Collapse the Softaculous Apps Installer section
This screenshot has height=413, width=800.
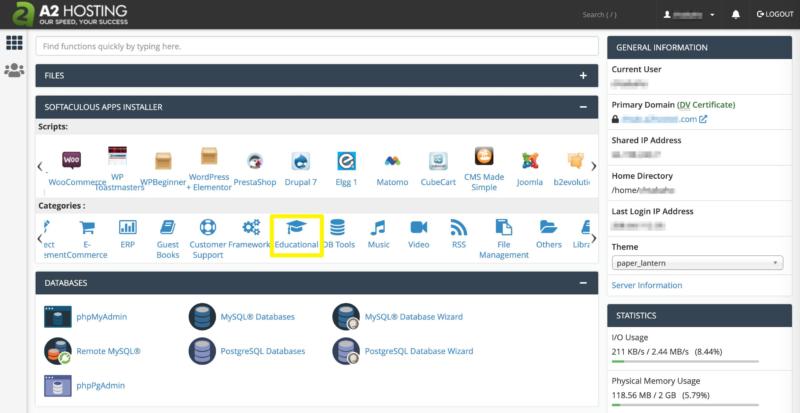point(583,107)
